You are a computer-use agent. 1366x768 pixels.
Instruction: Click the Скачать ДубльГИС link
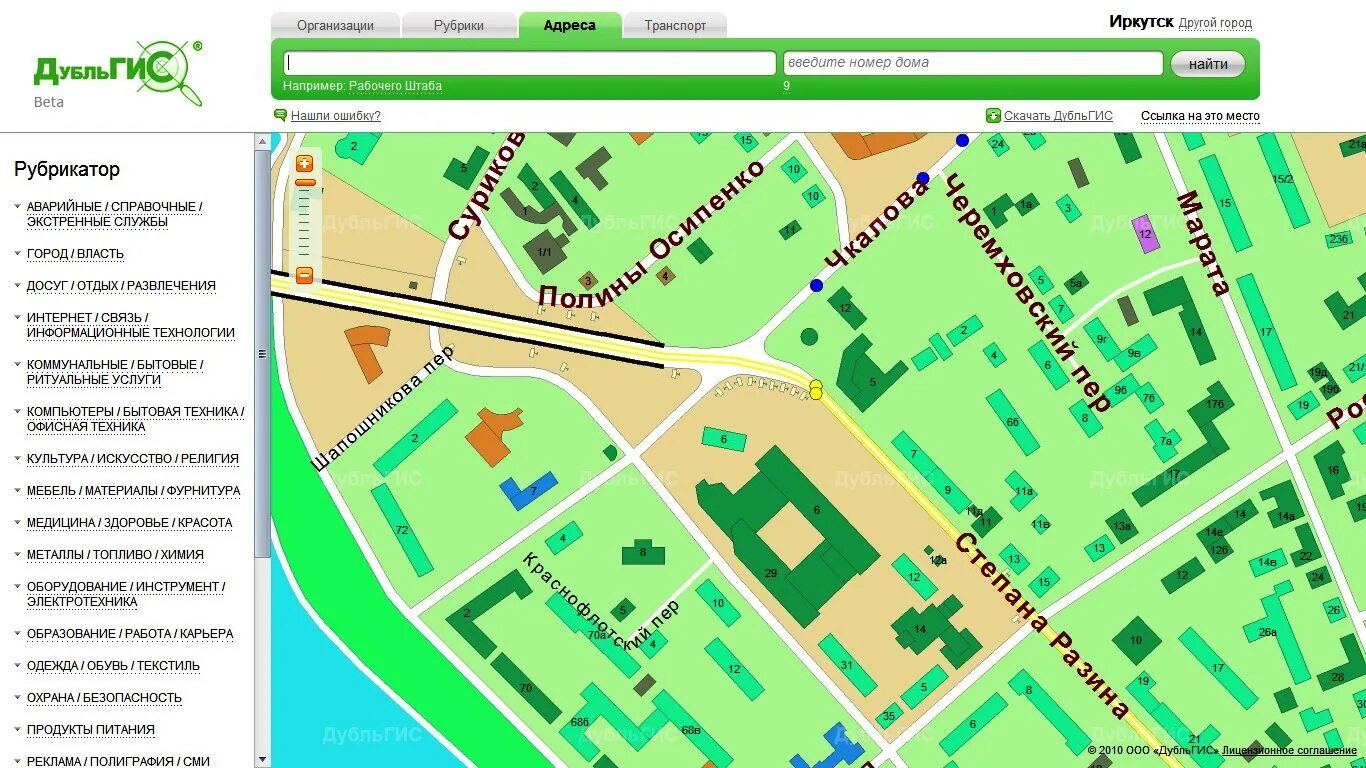coord(1058,116)
